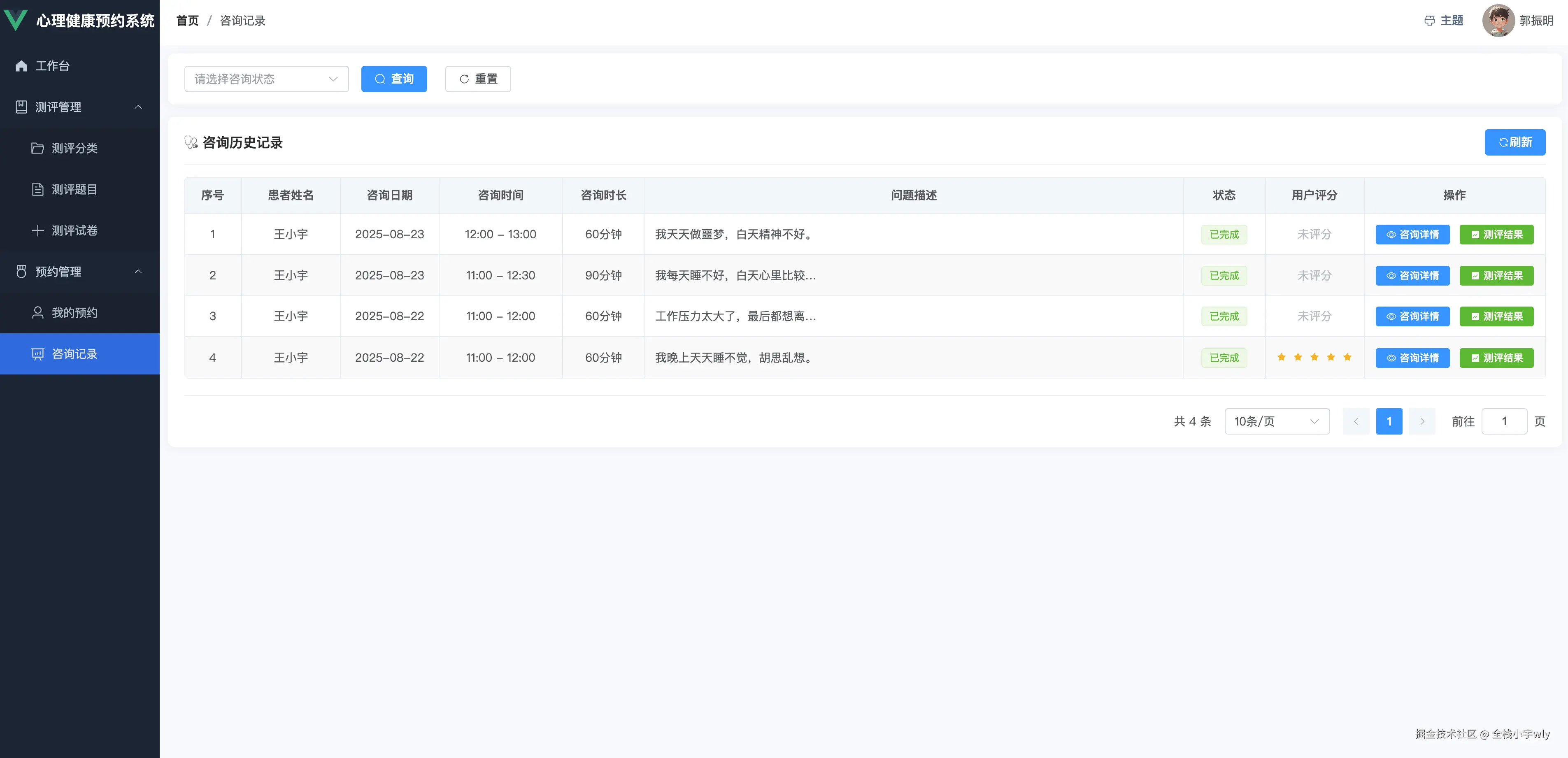Viewport: 1568px width, 758px height.
Task: Select the 测评分类 folder icon in sidebar
Action: tap(37, 148)
